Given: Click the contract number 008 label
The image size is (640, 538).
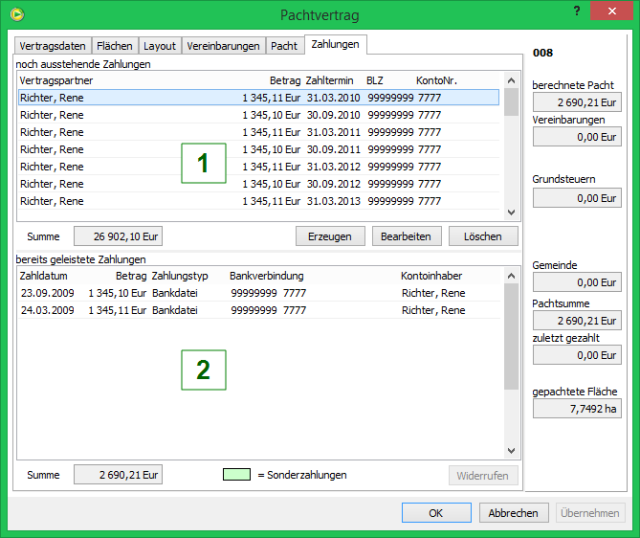Looking at the screenshot, I should [x=543, y=53].
